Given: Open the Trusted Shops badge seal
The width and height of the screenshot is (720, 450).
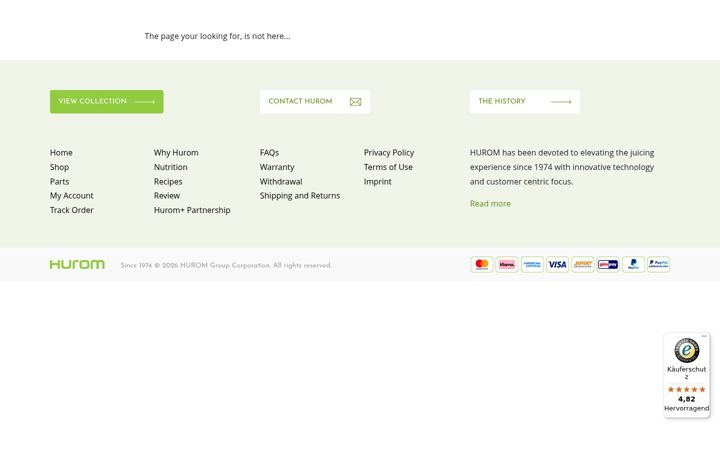Looking at the screenshot, I should click(x=686, y=350).
